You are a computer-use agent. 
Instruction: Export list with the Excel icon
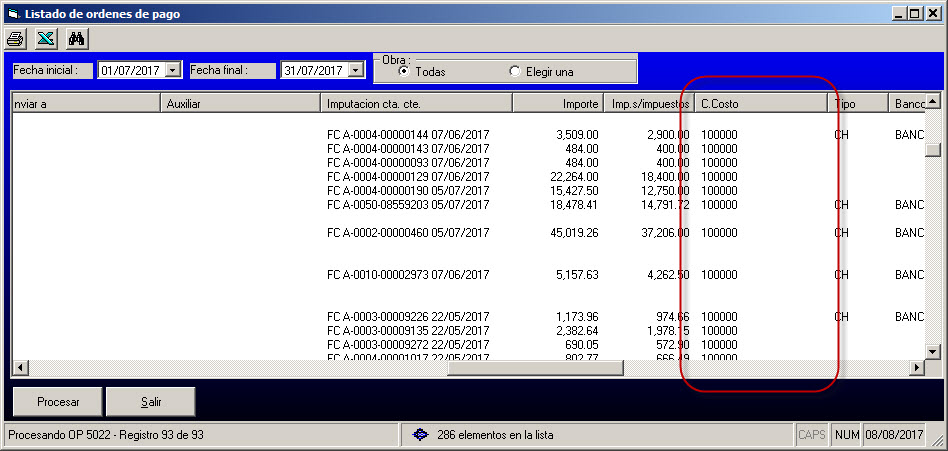point(46,39)
